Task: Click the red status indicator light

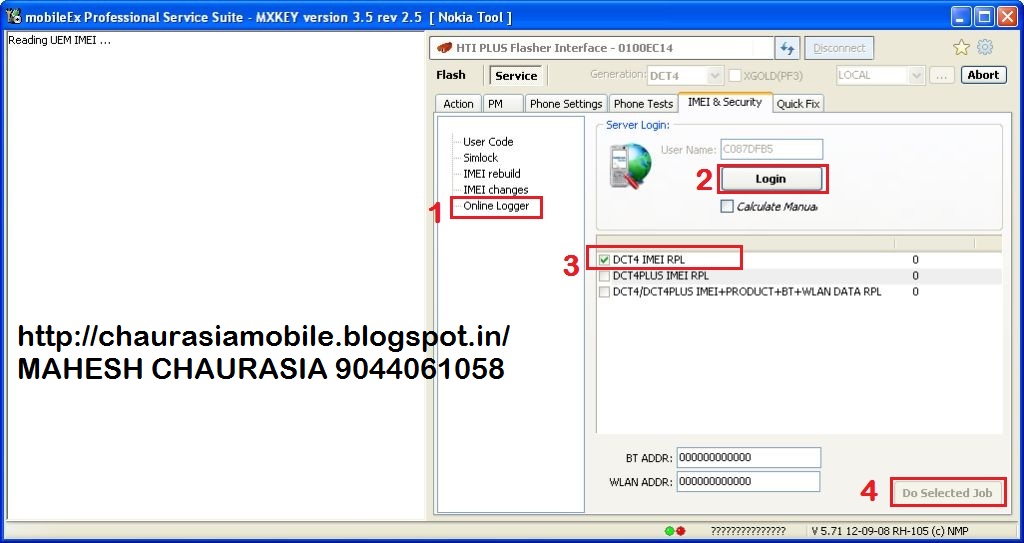Action: pyautogui.click(x=680, y=531)
